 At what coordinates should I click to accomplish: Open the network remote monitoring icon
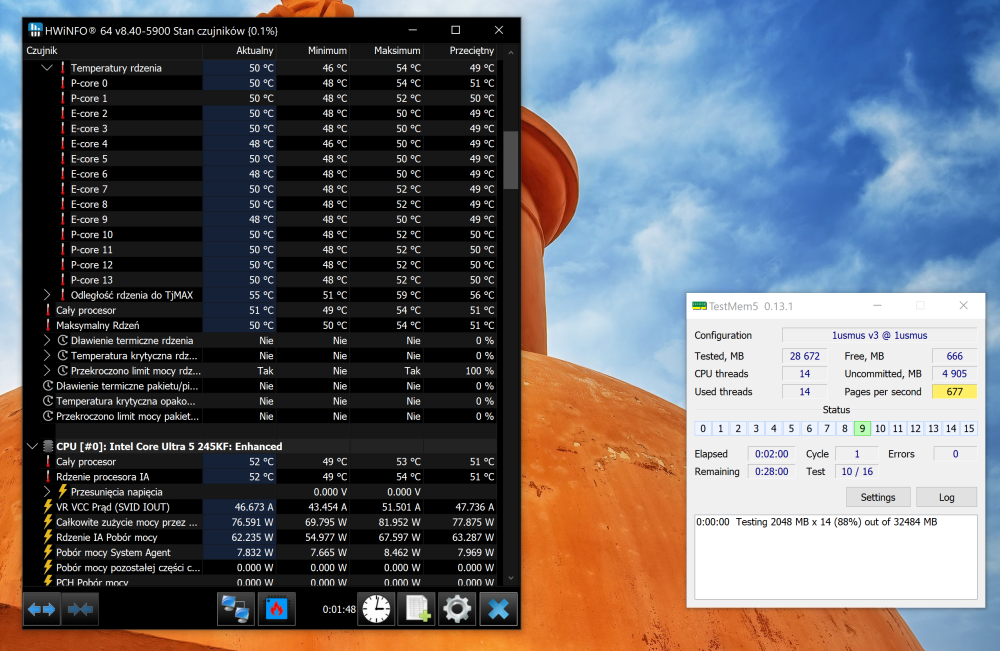(236, 609)
